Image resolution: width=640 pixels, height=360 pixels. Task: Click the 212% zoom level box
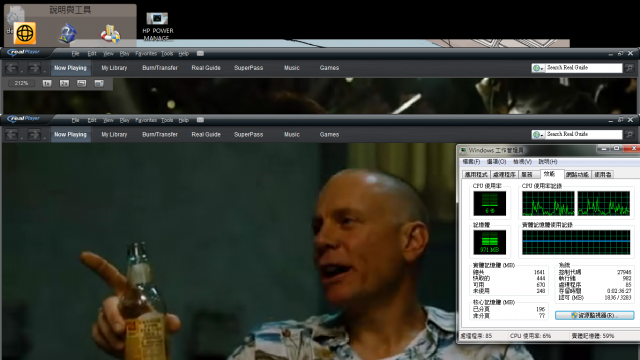click(x=21, y=83)
